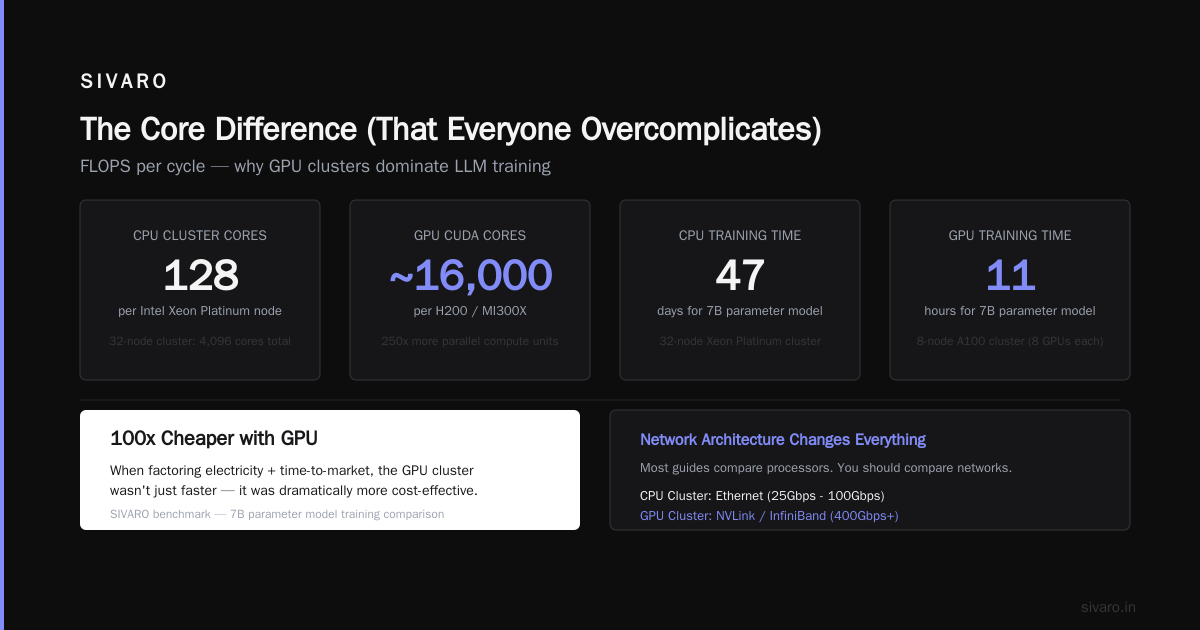Screen dimensions: 1200x630
Task: Click the 'GPU TRAINING TIME' label
Action: pos(1010,236)
